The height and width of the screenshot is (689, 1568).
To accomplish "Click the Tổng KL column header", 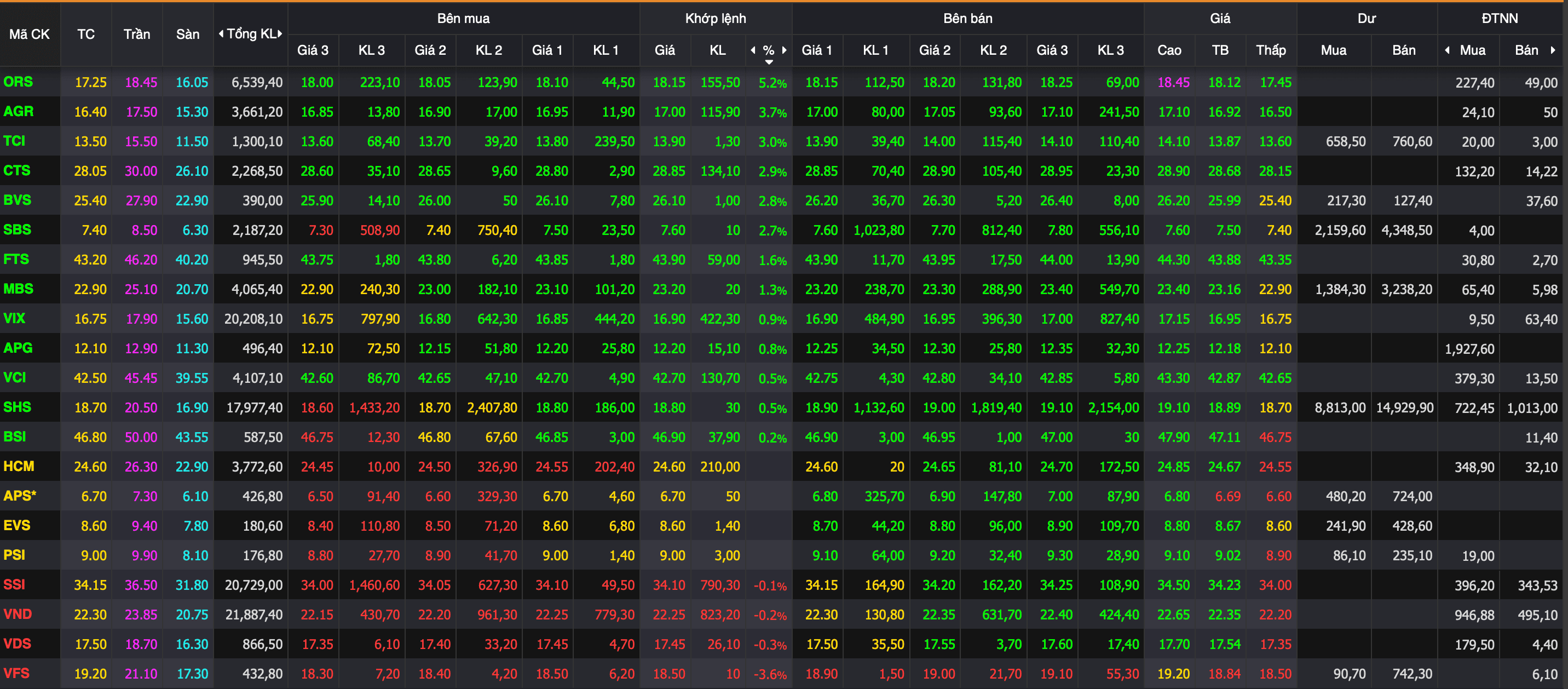I will click(x=251, y=34).
